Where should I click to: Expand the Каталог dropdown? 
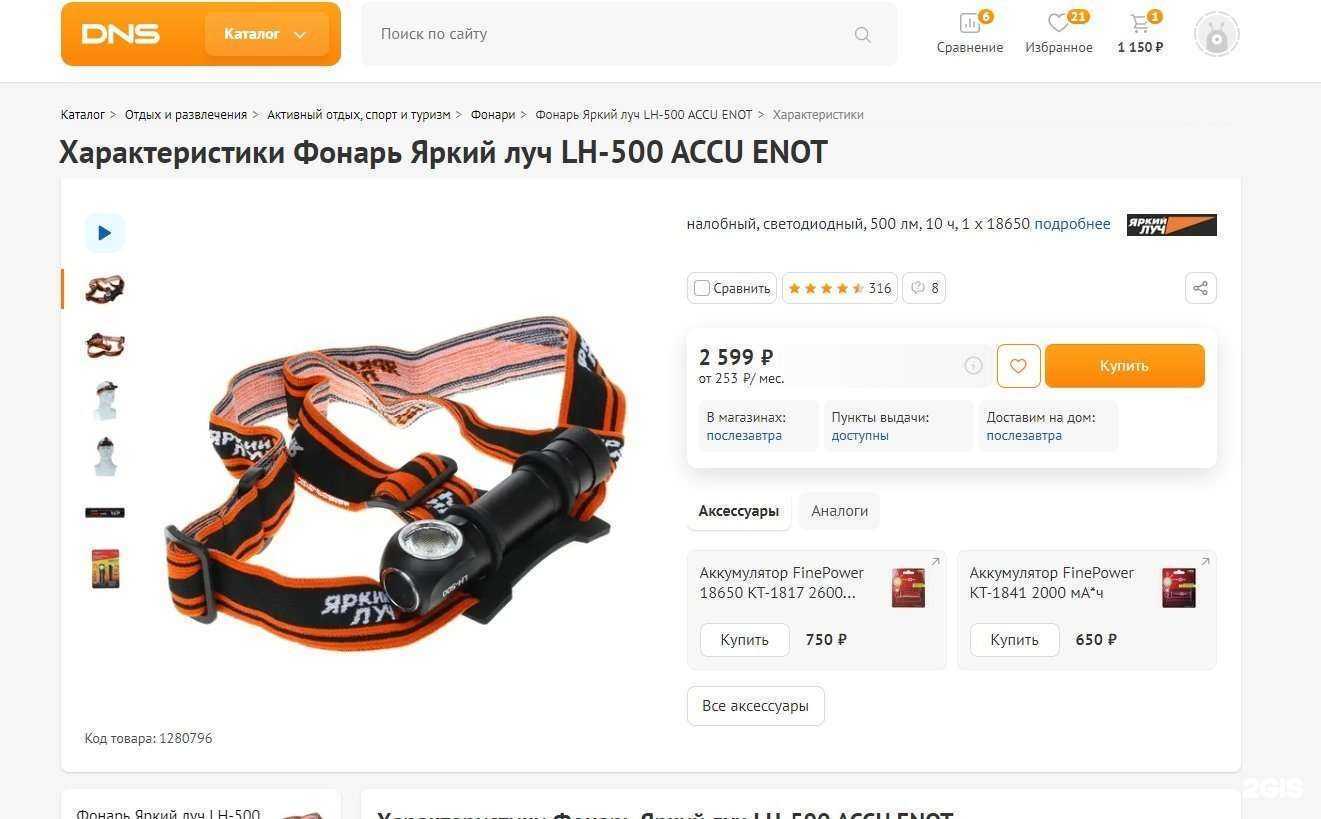tap(266, 34)
